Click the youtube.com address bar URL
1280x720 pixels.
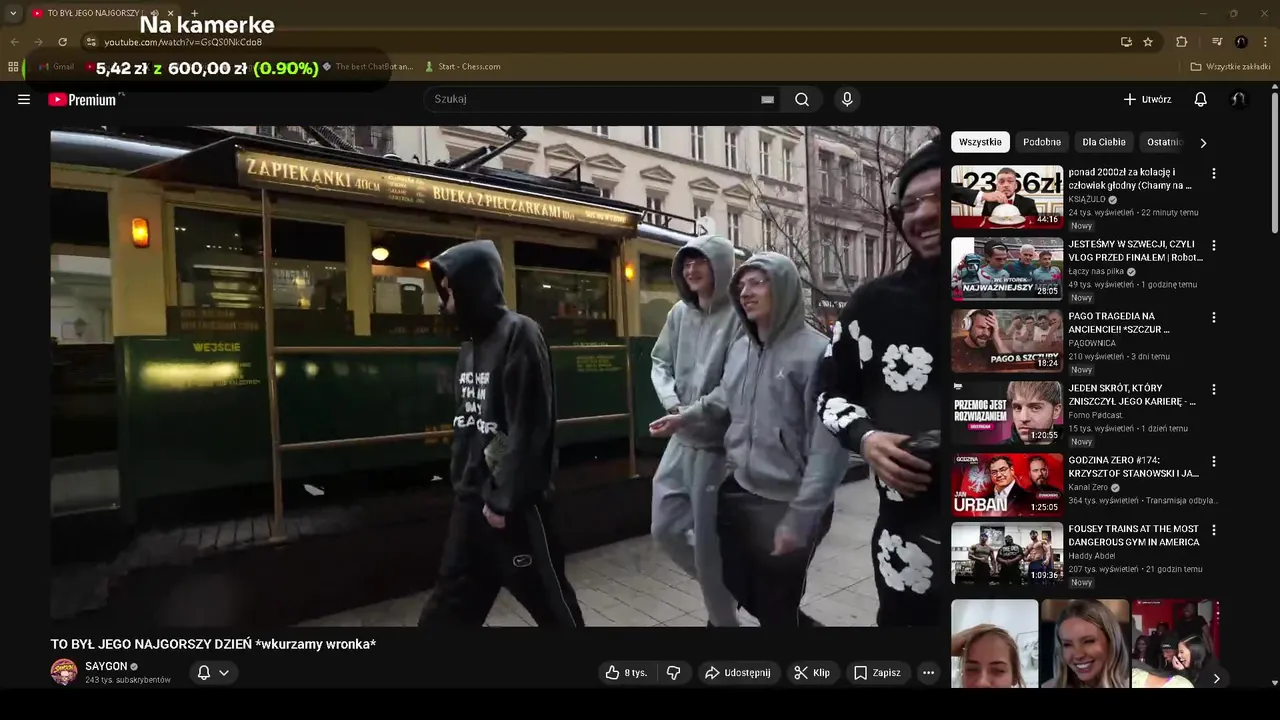click(183, 42)
